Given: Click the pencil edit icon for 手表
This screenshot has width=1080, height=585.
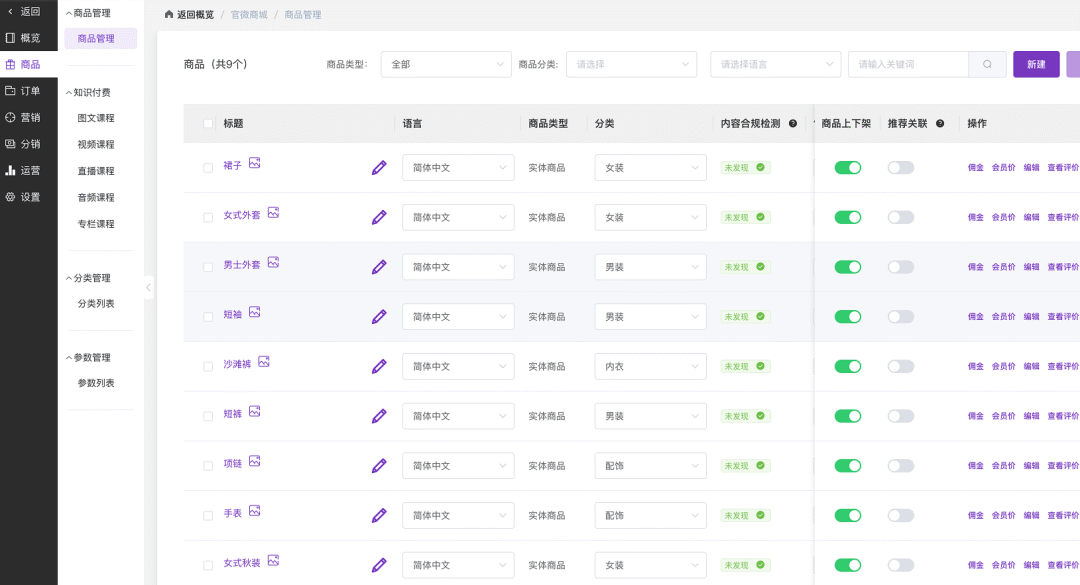Looking at the screenshot, I should [x=379, y=516].
